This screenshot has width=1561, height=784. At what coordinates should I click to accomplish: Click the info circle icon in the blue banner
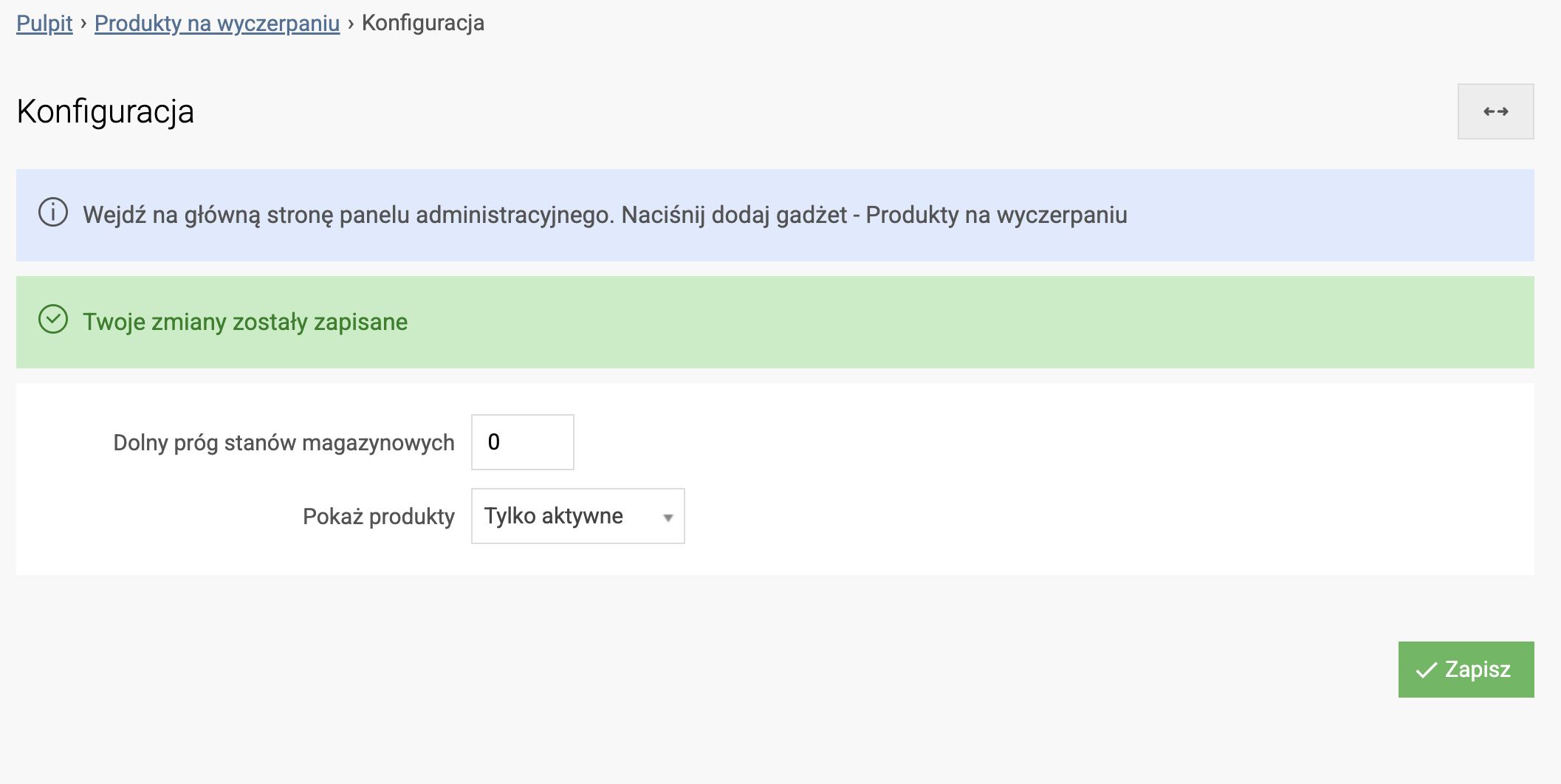[x=53, y=213]
